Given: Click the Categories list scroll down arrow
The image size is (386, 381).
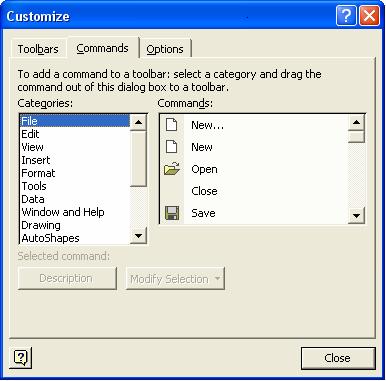Looking at the screenshot, I should coord(138,236).
